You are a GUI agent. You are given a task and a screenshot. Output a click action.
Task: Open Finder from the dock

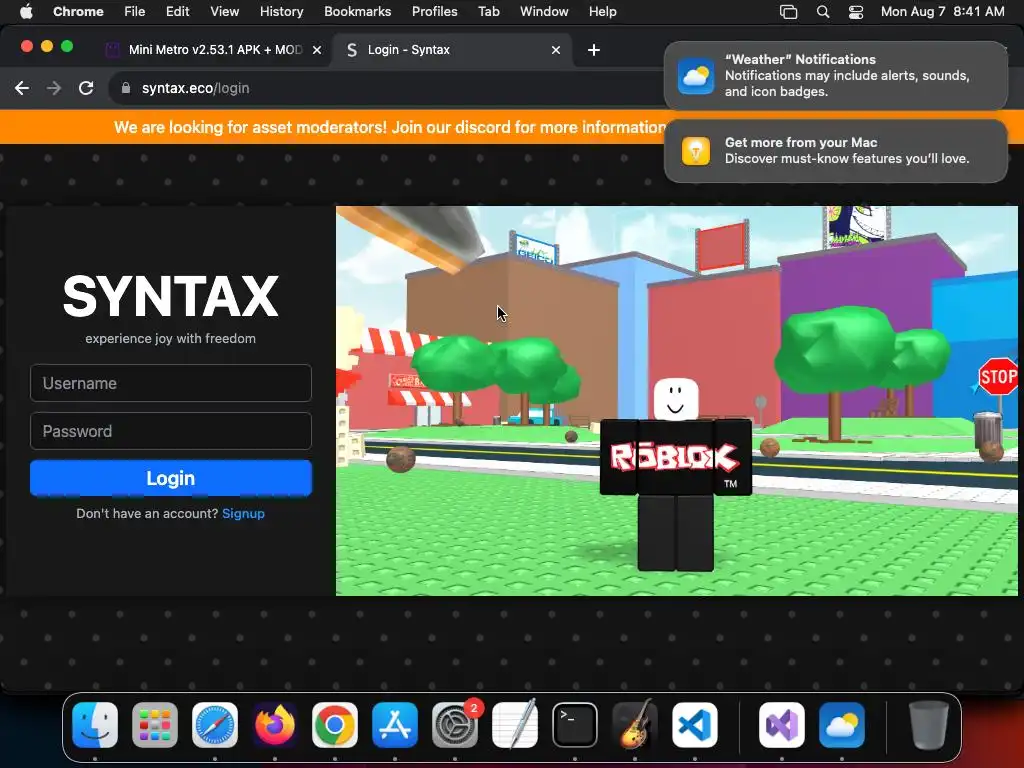pyautogui.click(x=95, y=725)
